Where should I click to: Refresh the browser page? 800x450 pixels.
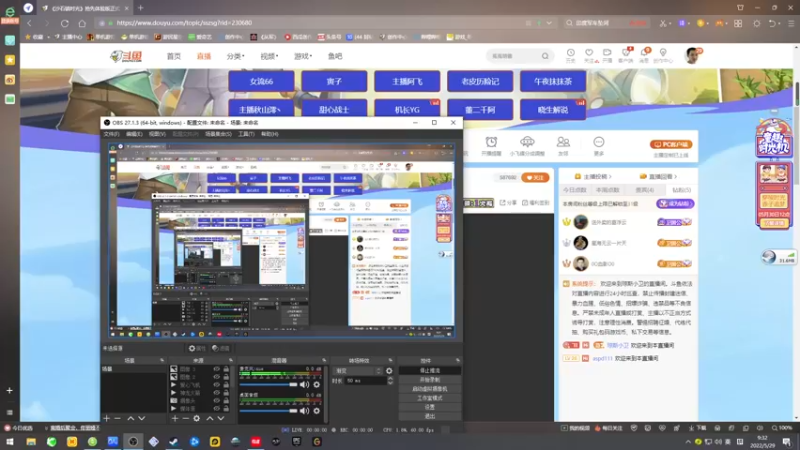tap(64, 23)
